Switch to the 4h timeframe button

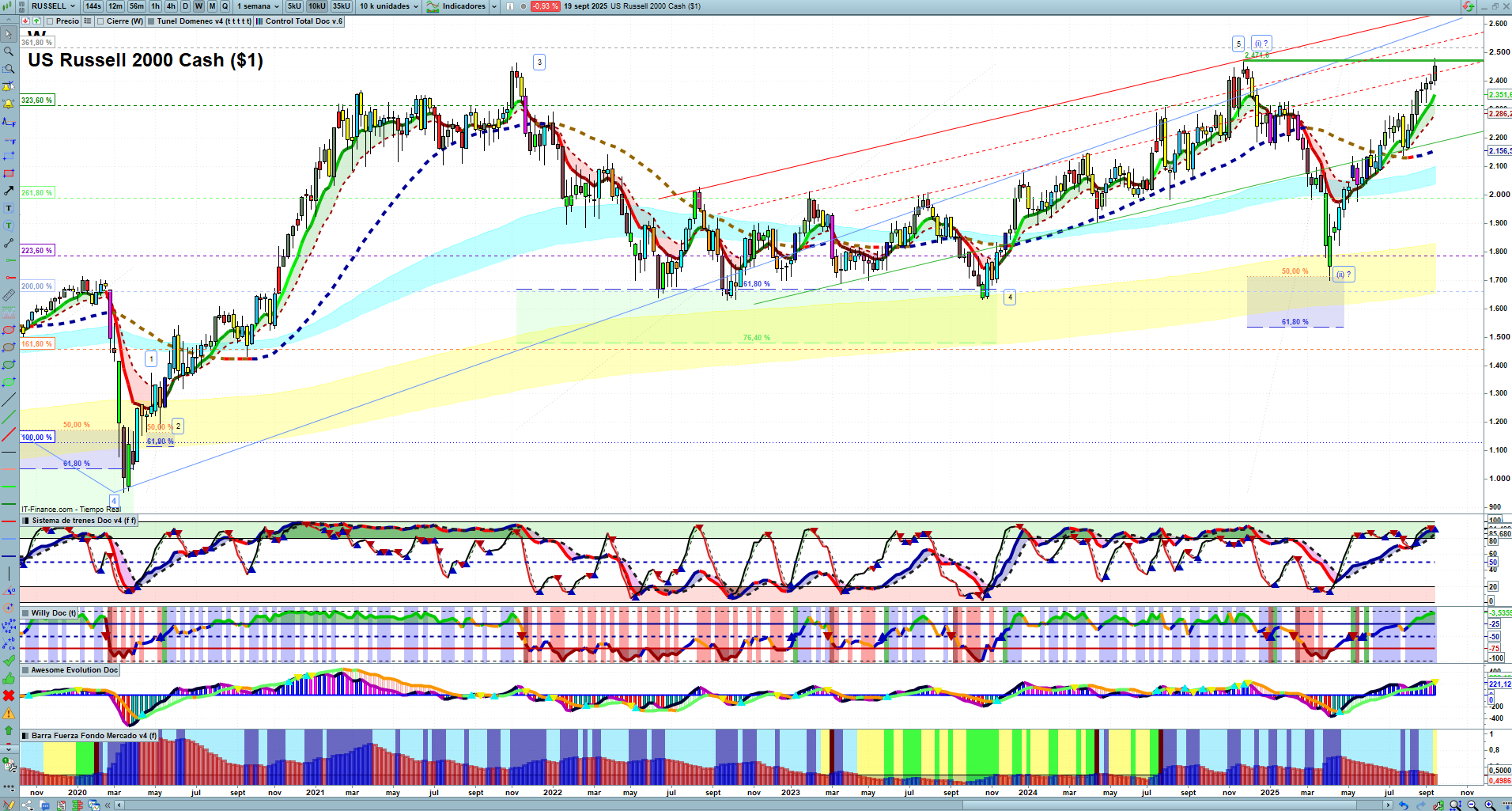pos(171,6)
